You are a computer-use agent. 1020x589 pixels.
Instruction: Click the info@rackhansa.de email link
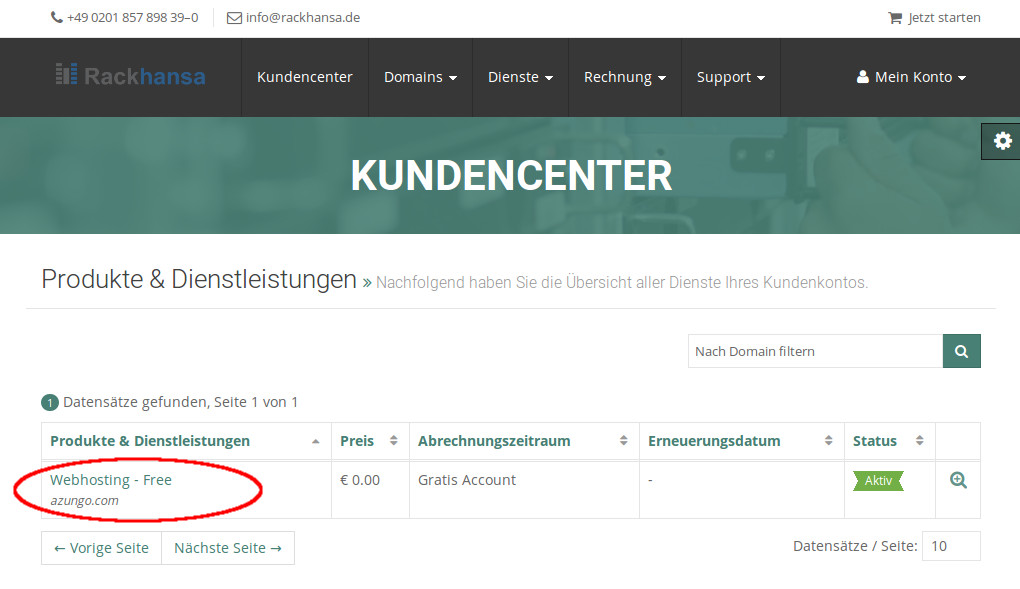(x=302, y=18)
